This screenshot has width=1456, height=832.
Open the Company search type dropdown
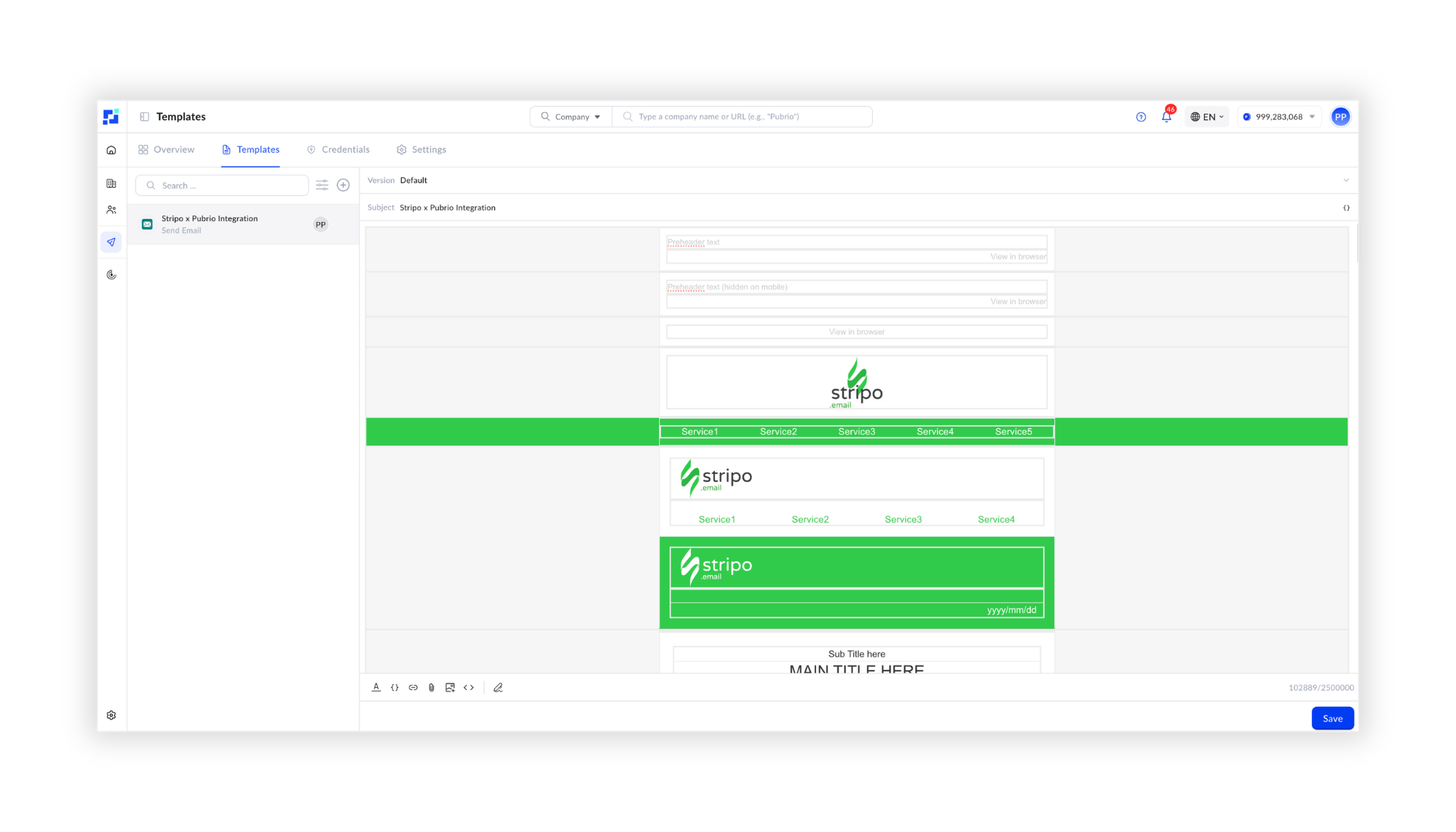[571, 116]
